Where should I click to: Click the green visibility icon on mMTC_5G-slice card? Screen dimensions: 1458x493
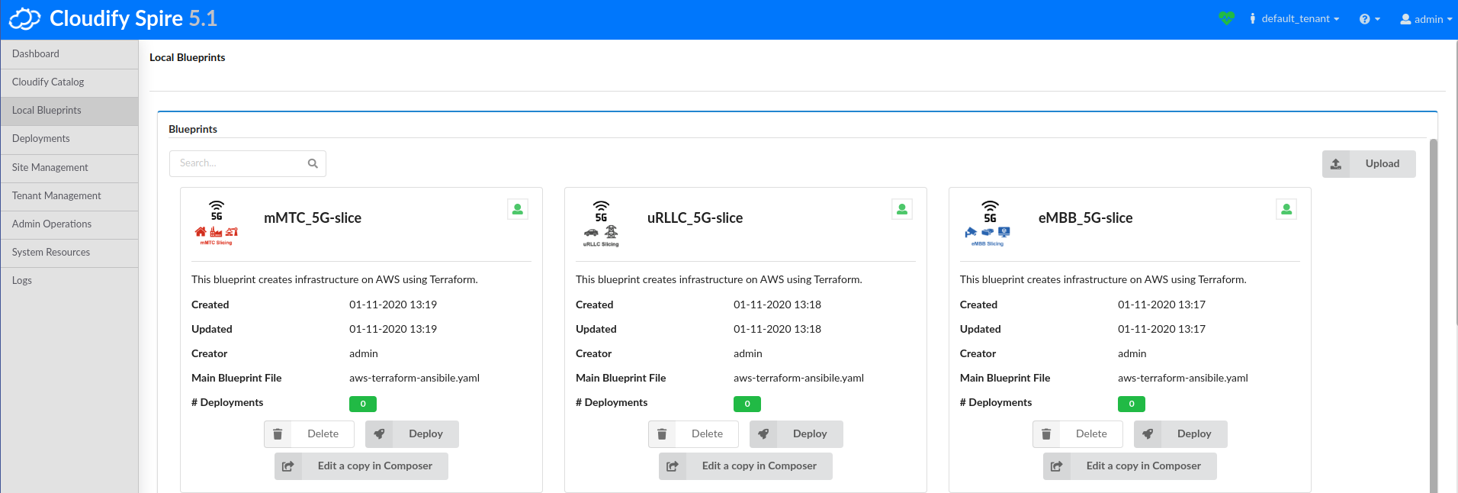click(518, 209)
